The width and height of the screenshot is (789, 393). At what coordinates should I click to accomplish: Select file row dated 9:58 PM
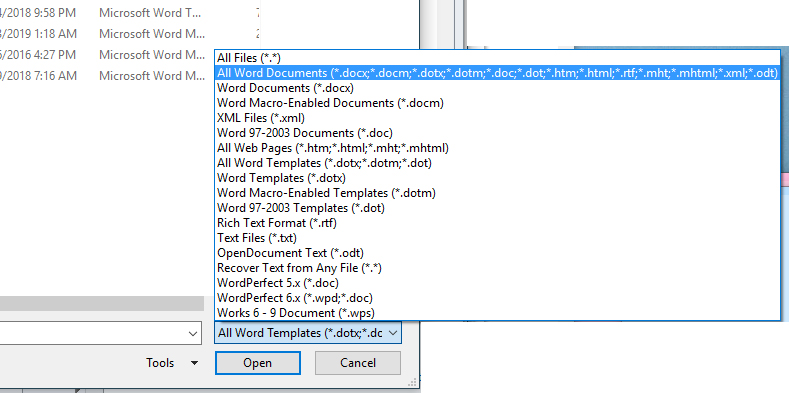130,13
